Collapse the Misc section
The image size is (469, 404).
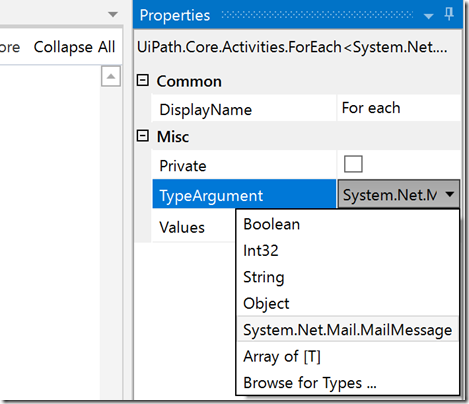[x=143, y=136]
